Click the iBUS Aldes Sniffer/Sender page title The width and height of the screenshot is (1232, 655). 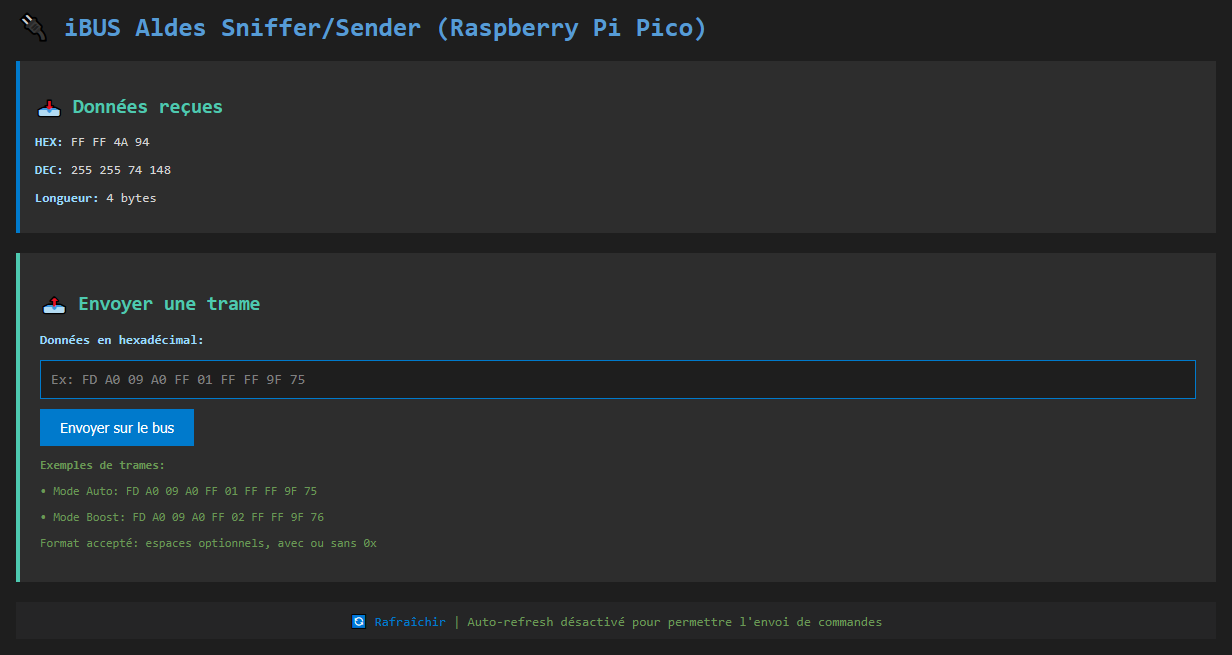(x=385, y=28)
